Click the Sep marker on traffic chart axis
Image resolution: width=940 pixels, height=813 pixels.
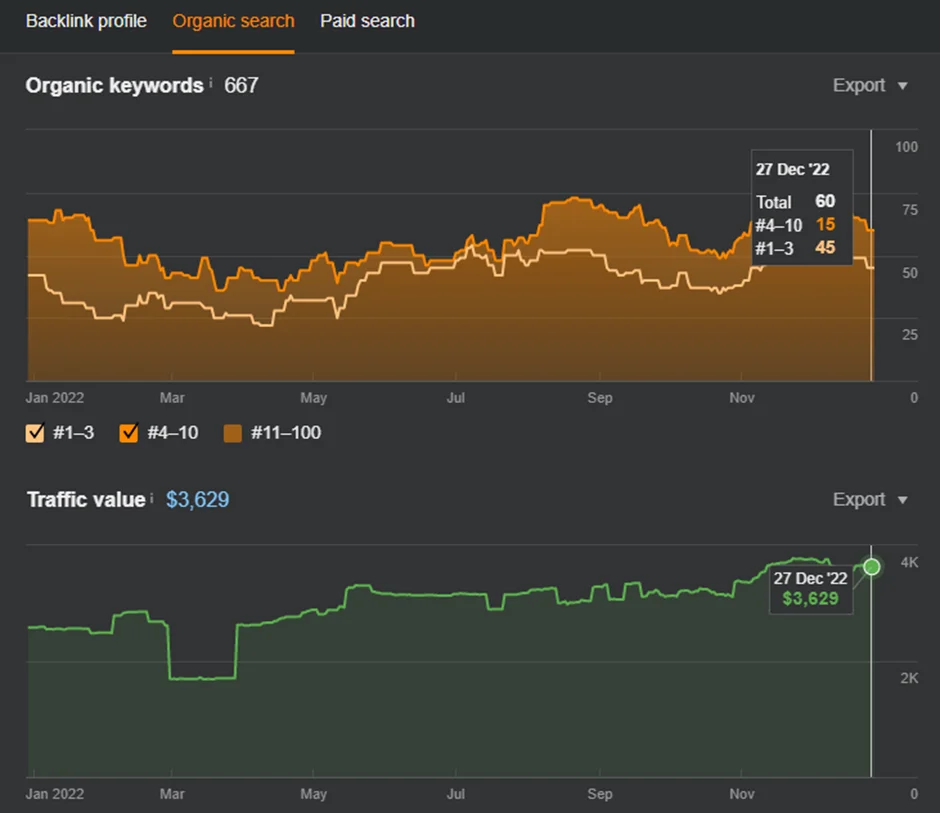(x=599, y=794)
